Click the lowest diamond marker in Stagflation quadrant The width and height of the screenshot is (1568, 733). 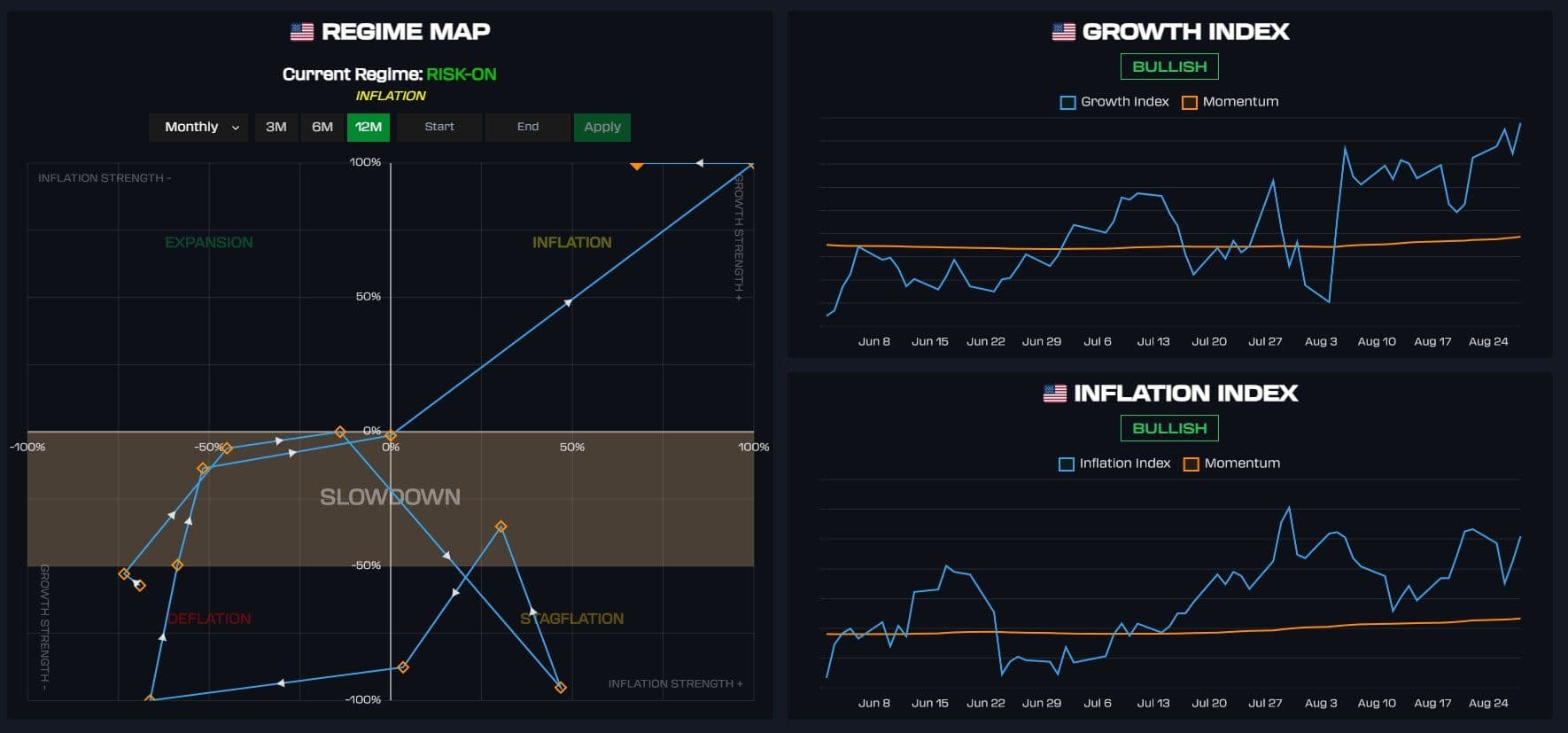coord(560,687)
